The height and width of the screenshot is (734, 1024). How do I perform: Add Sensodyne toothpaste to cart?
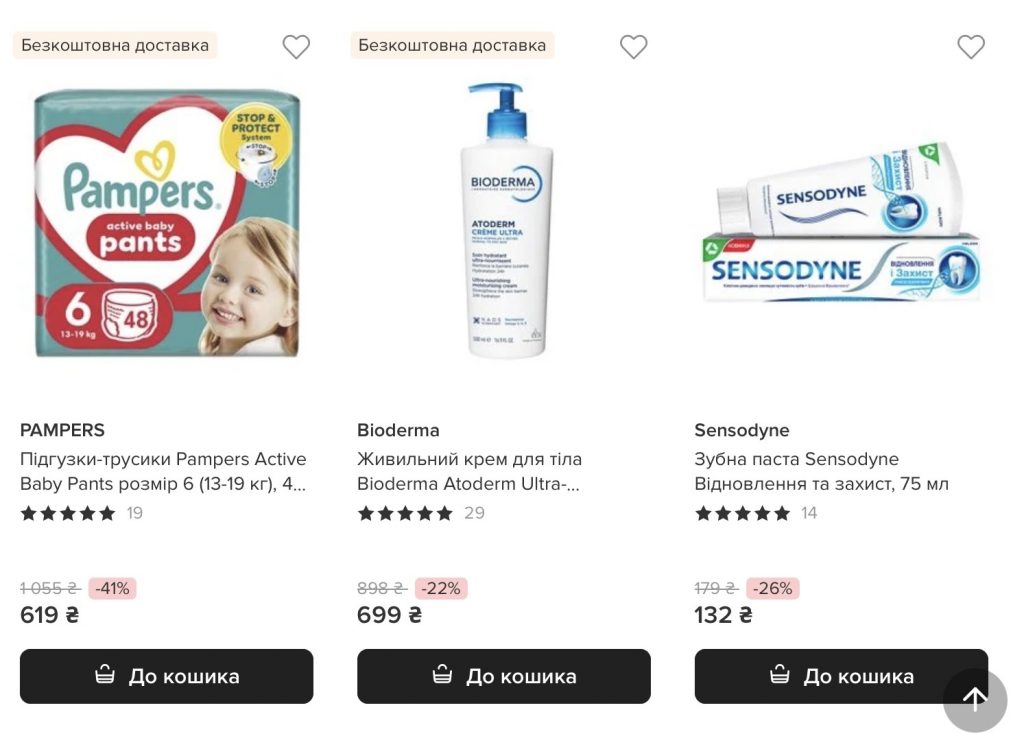point(840,676)
